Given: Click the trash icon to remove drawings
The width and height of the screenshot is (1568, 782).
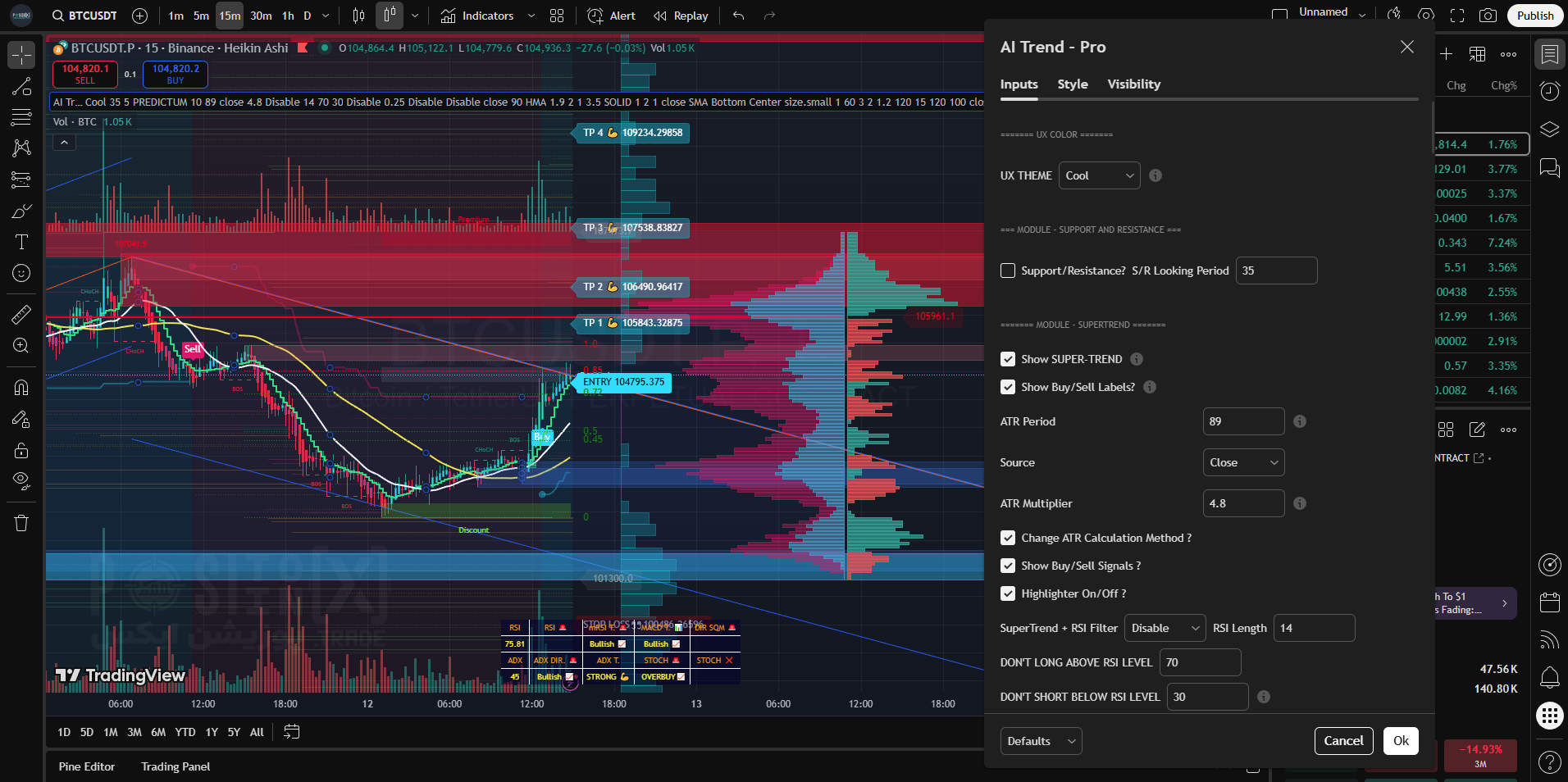Looking at the screenshot, I should click(x=21, y=523).
